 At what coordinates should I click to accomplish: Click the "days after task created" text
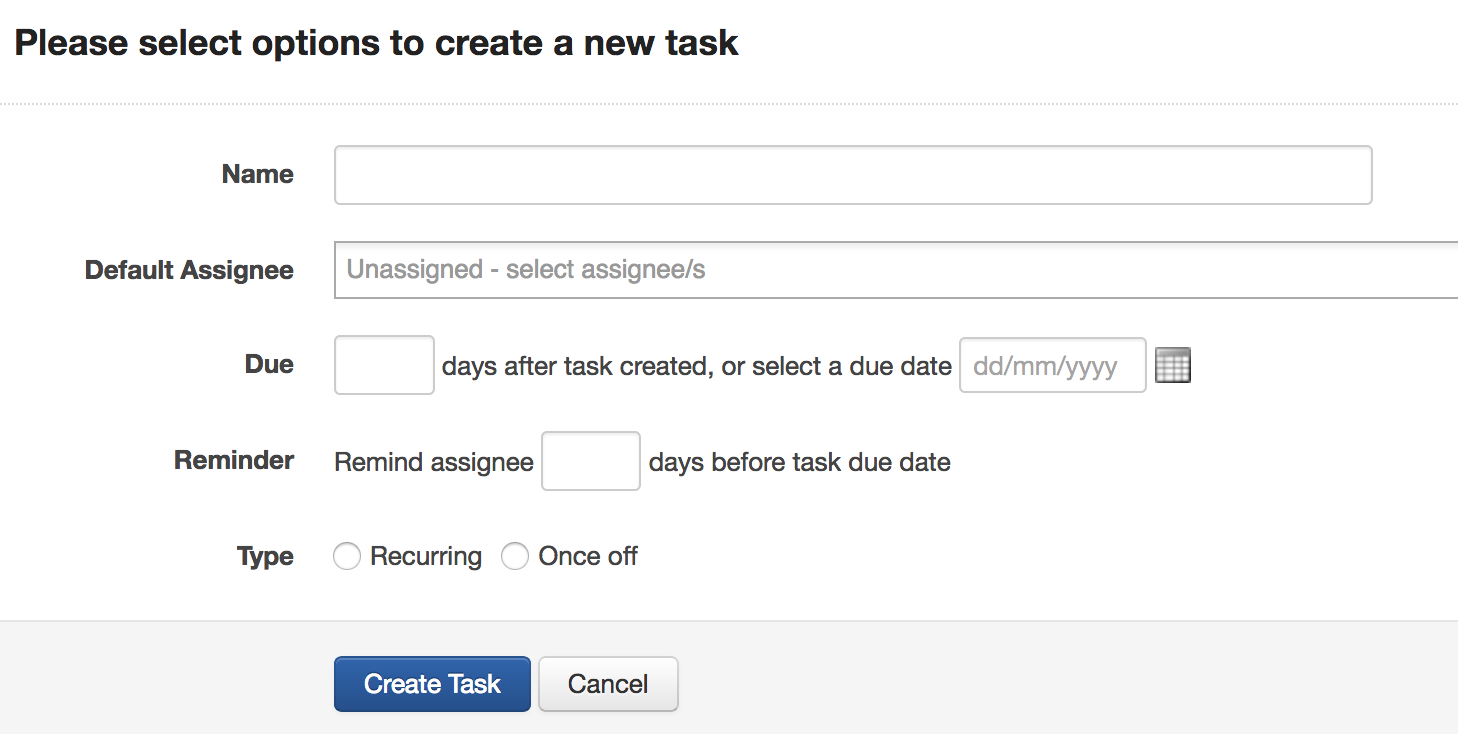[575, 366]
